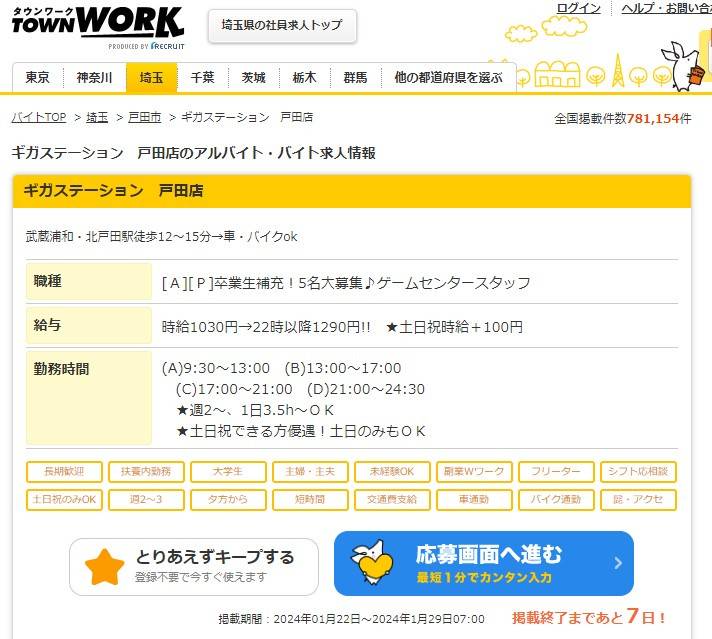Navigate to 戸田市 breadcrumb
Image resolution: width=712 pixels, height=639 pixels.
click(145, 117)
